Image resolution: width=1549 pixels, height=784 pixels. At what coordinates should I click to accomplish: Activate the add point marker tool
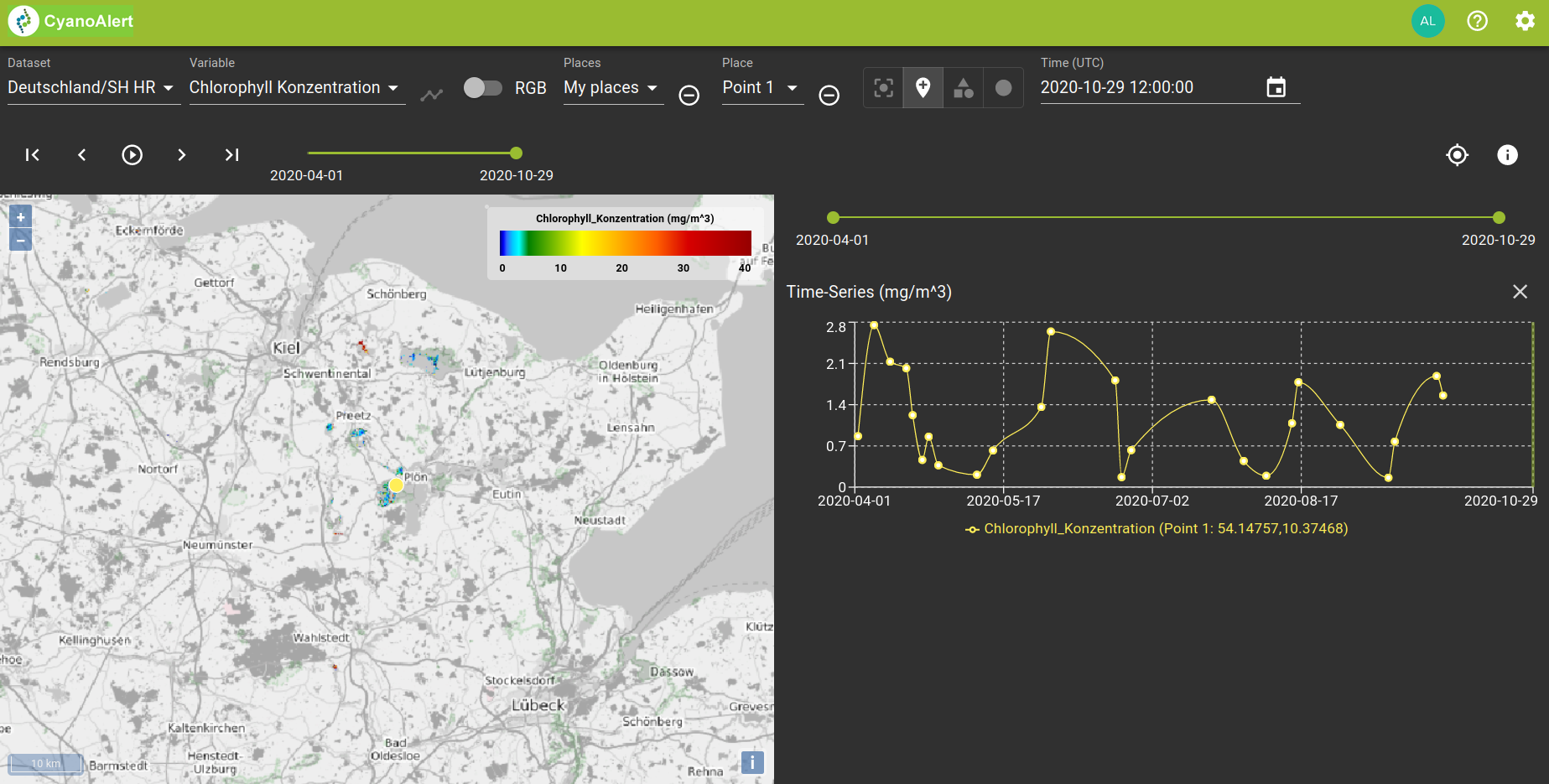pos(923,87)
